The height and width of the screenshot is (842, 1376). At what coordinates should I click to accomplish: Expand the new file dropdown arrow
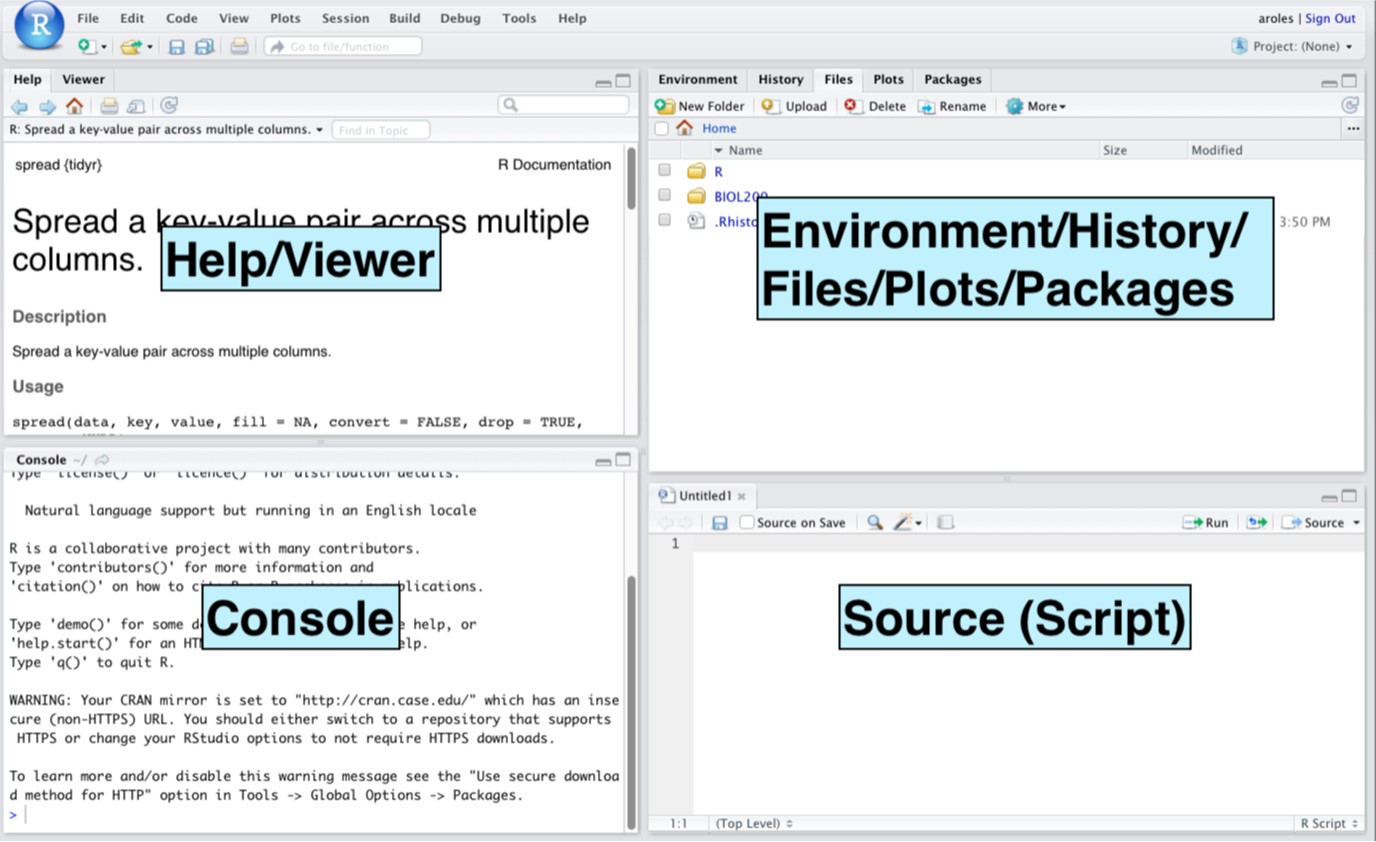(x=104, y=47)
